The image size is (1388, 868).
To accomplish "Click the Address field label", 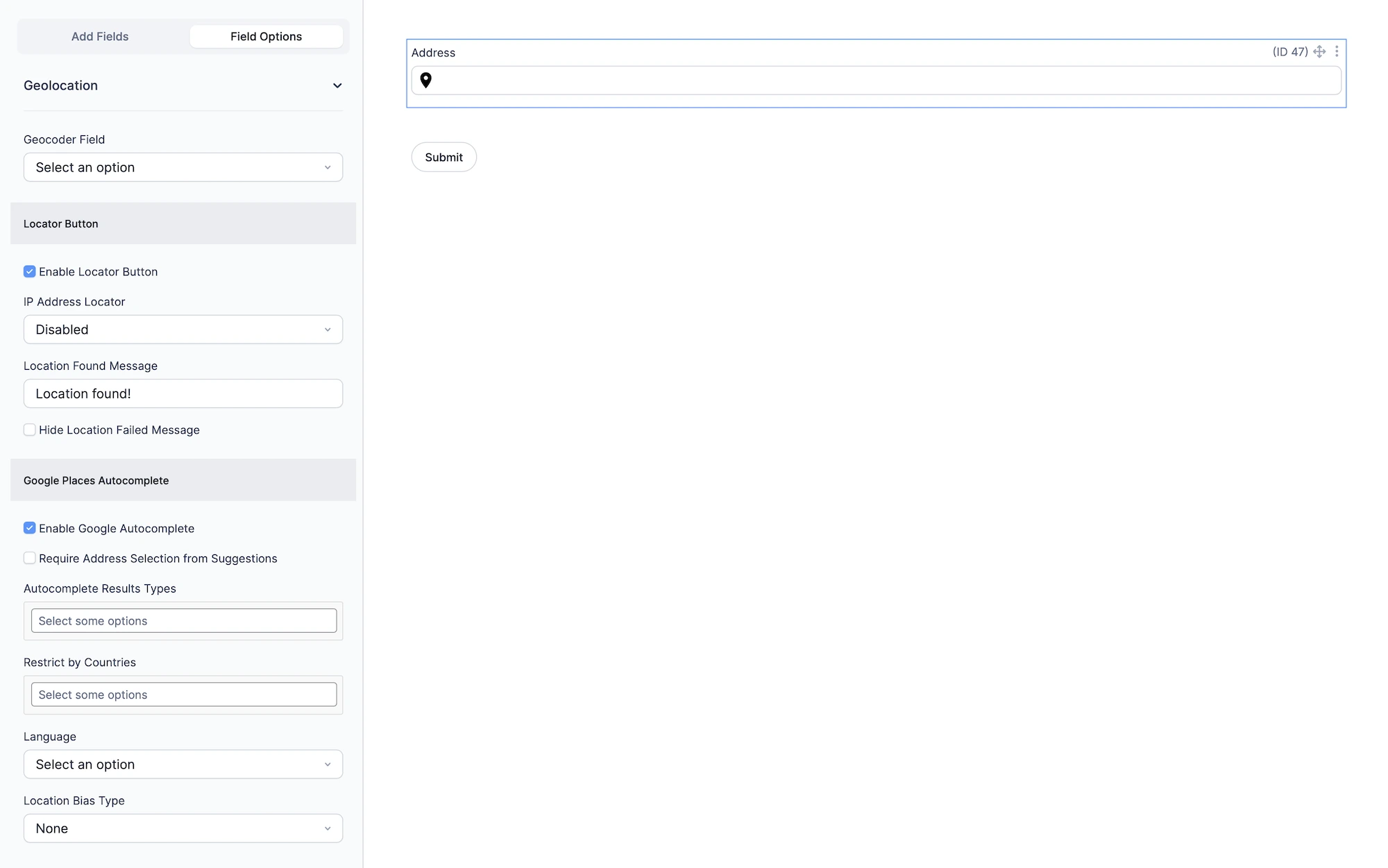I will [434, 53].
